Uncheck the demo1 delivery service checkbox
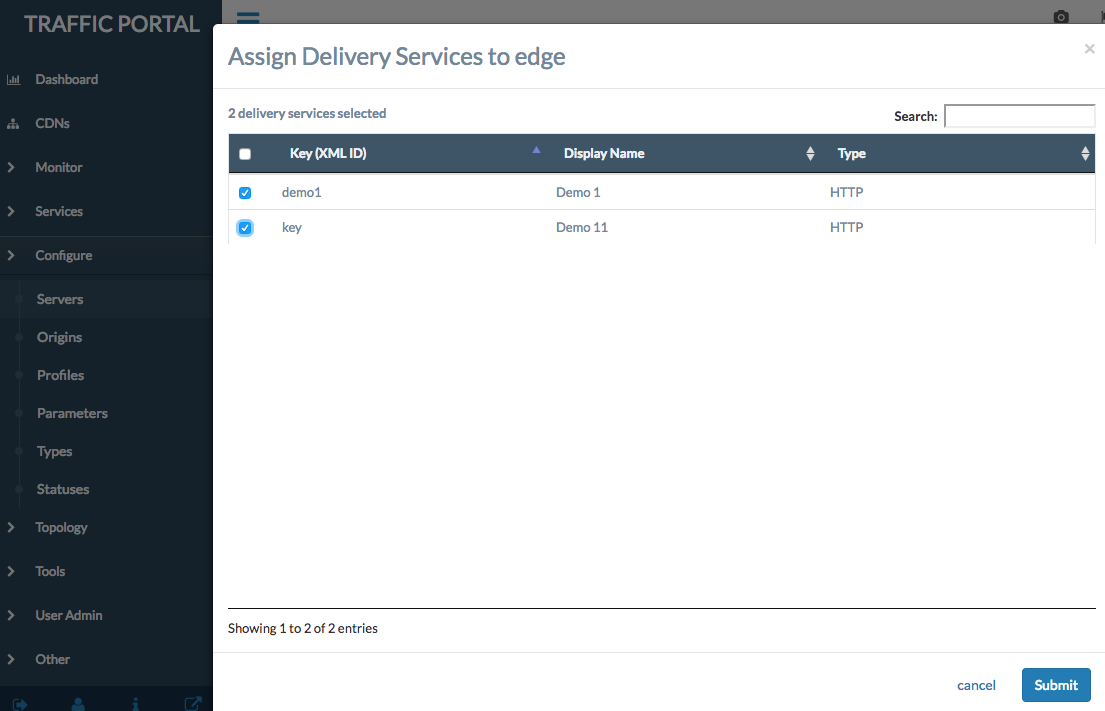Image resolution: width=1105 pixels, height=711 pixels. [x=245, y=192]
